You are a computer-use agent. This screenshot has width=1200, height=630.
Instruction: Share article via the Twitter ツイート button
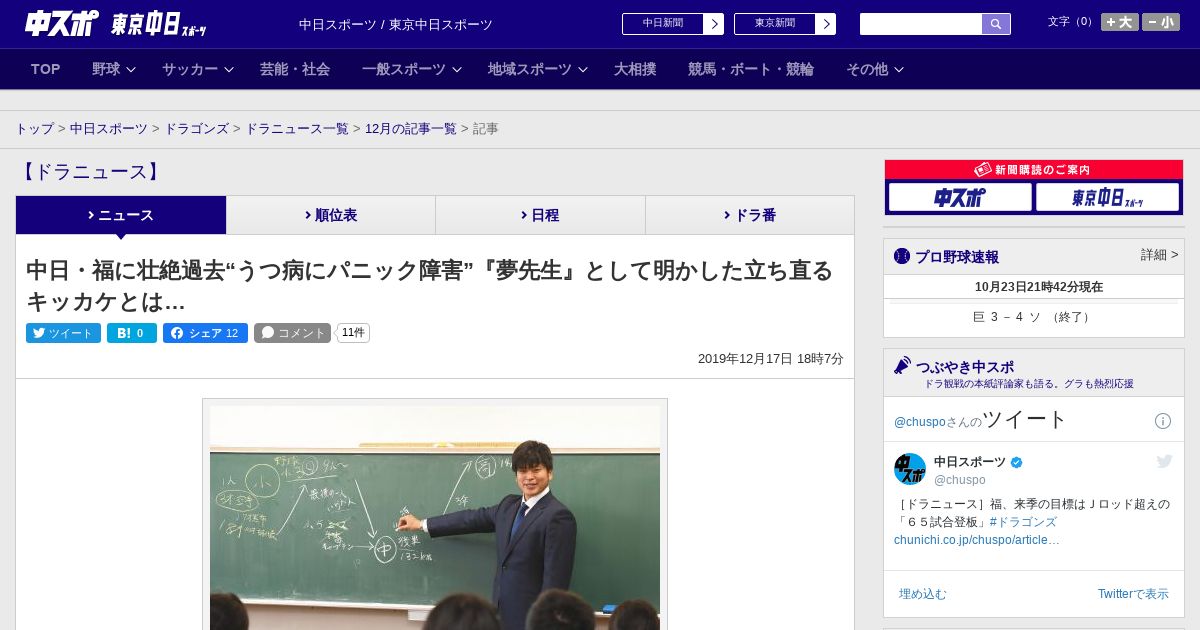(63, 333)
